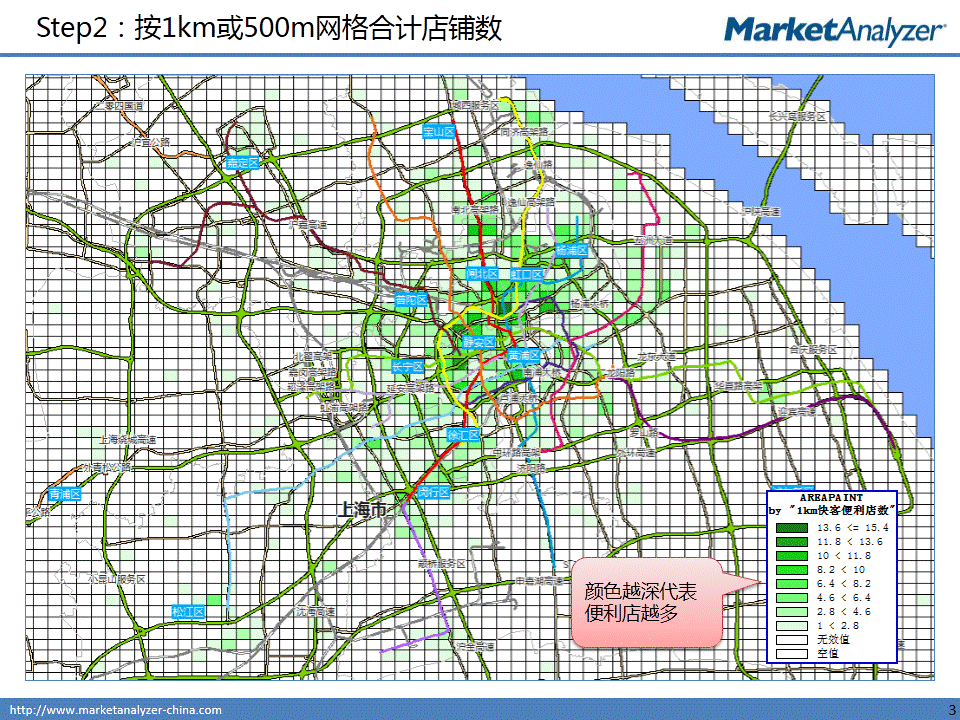Open the marketanalyzer-china.com link

pos(116,710)
